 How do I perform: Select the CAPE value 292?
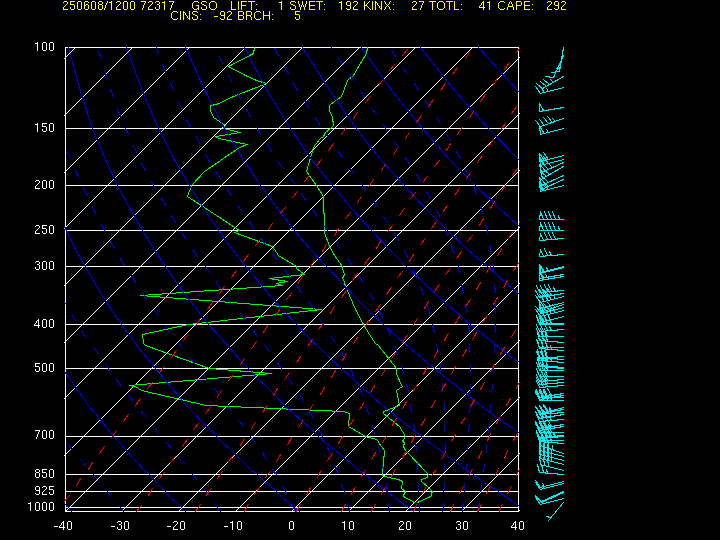click(556, 6)
